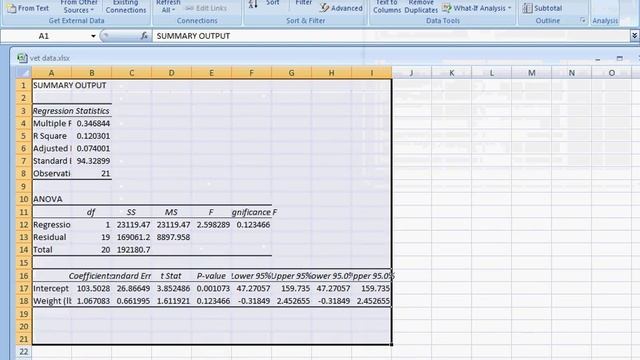Viewport: 640px width, 360px height.
Task: Click the Filter button
Action: 304,3
